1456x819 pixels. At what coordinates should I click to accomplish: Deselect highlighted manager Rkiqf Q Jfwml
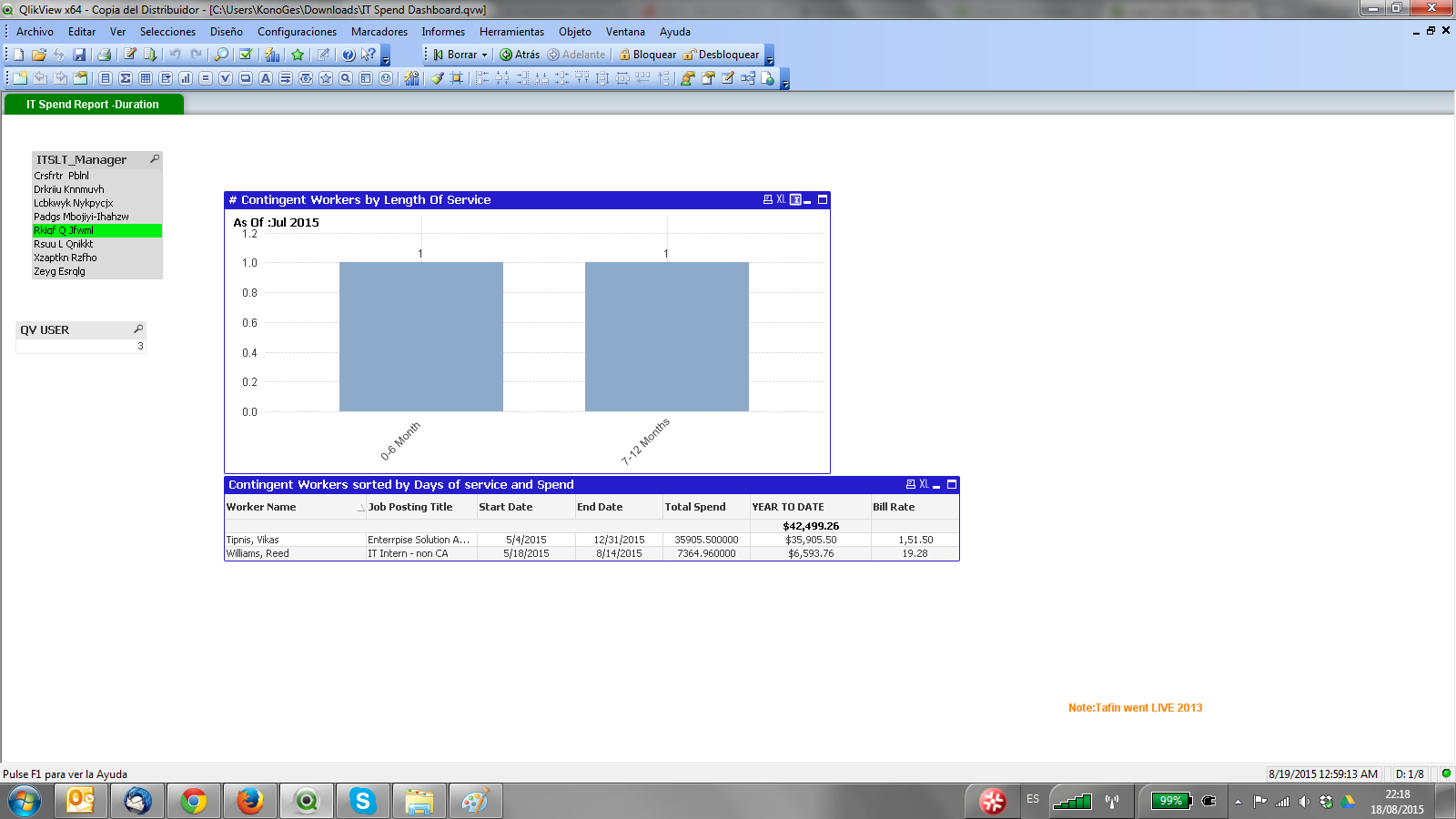[97, 230]
